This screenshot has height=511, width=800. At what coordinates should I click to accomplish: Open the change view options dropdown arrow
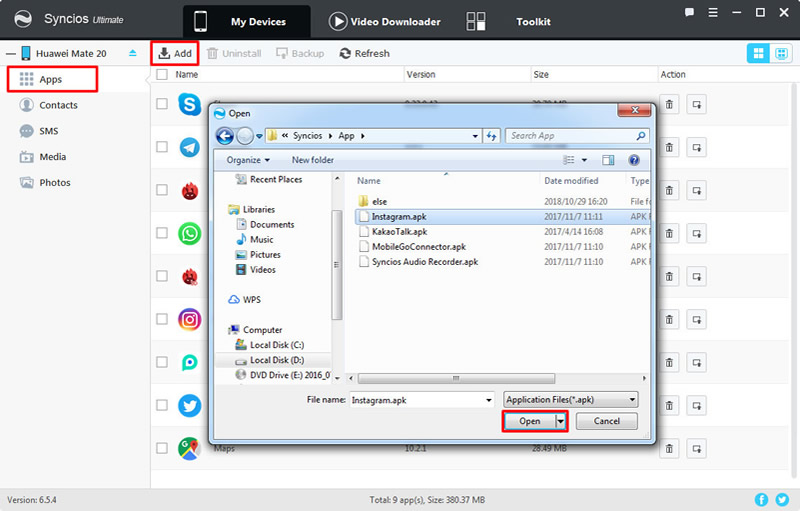[x=584, y=160]
